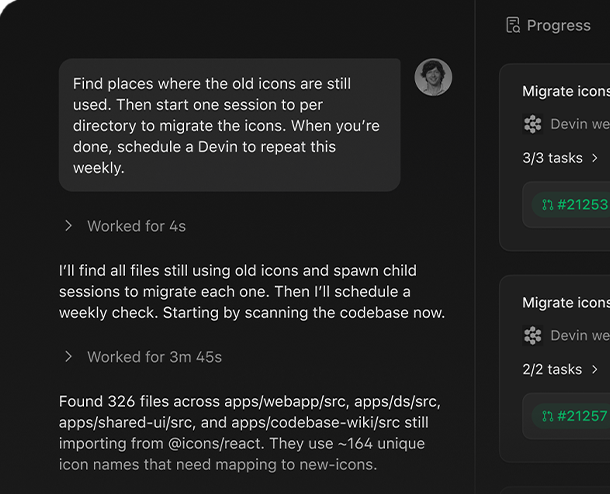Click the user avatar photo
610x494 pixels.
click(x=433, y=77)
